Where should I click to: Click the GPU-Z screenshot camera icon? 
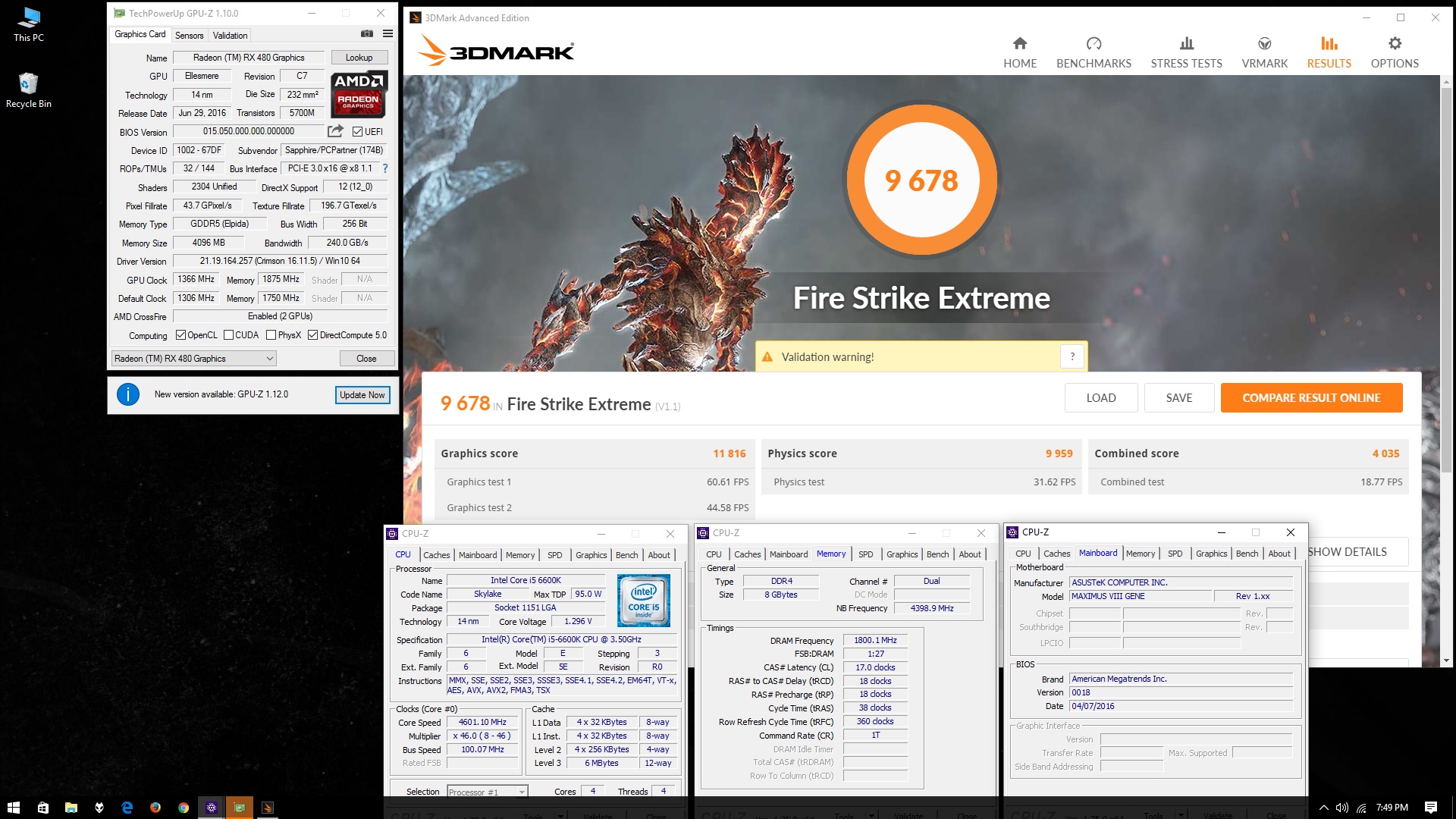tap(367, 34)
